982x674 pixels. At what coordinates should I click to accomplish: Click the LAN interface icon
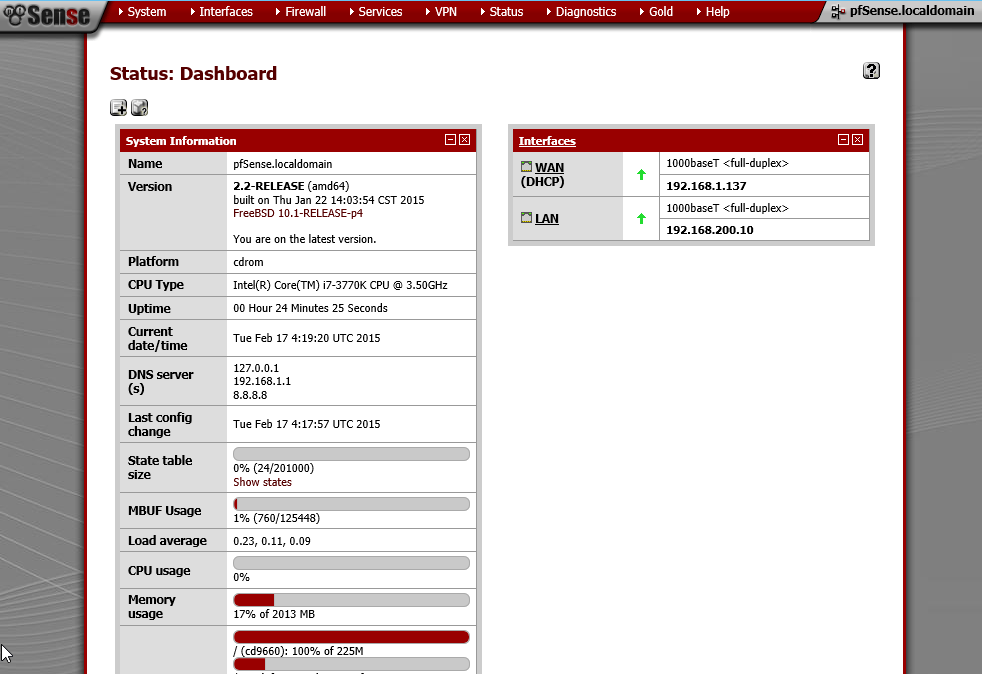click(527, 217)
